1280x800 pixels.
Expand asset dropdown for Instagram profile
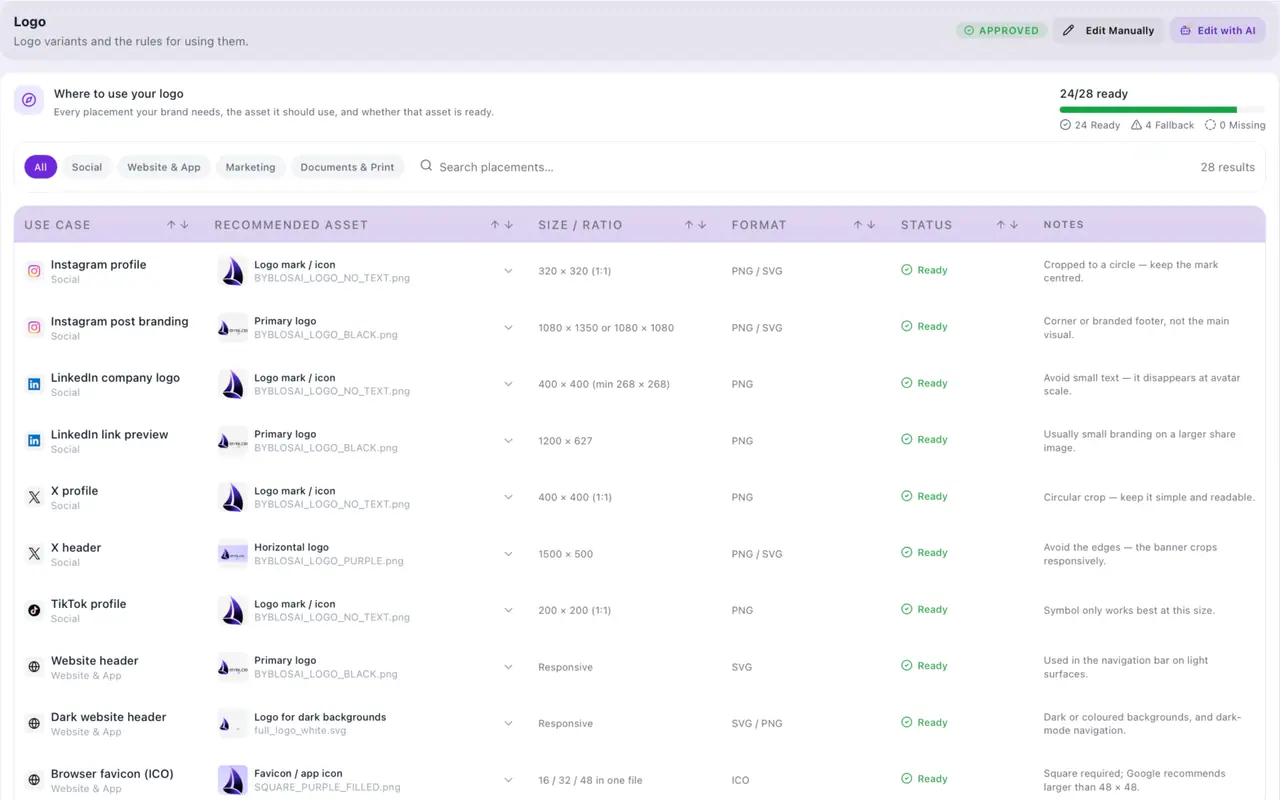click(508, 271)
